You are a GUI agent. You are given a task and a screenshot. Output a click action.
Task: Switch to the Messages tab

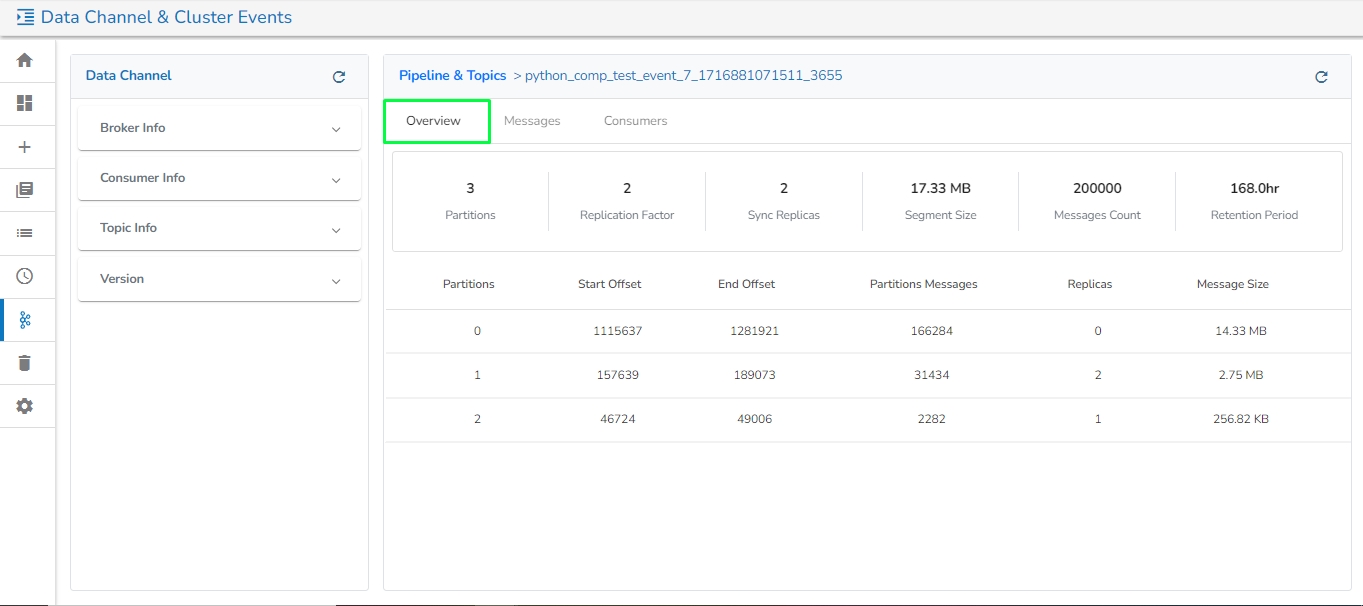532,121
